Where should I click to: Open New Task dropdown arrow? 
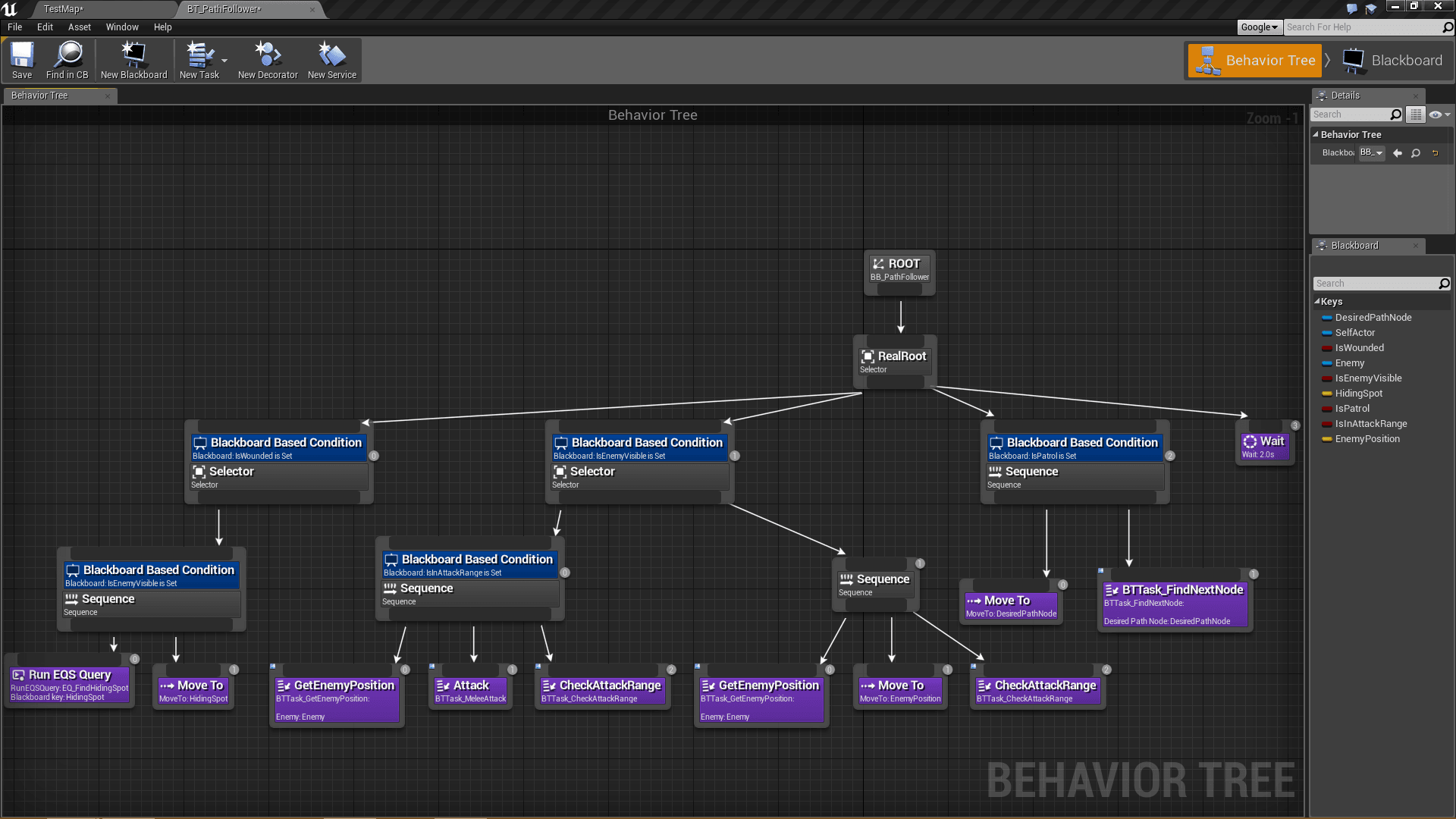[x=224, y=60]
